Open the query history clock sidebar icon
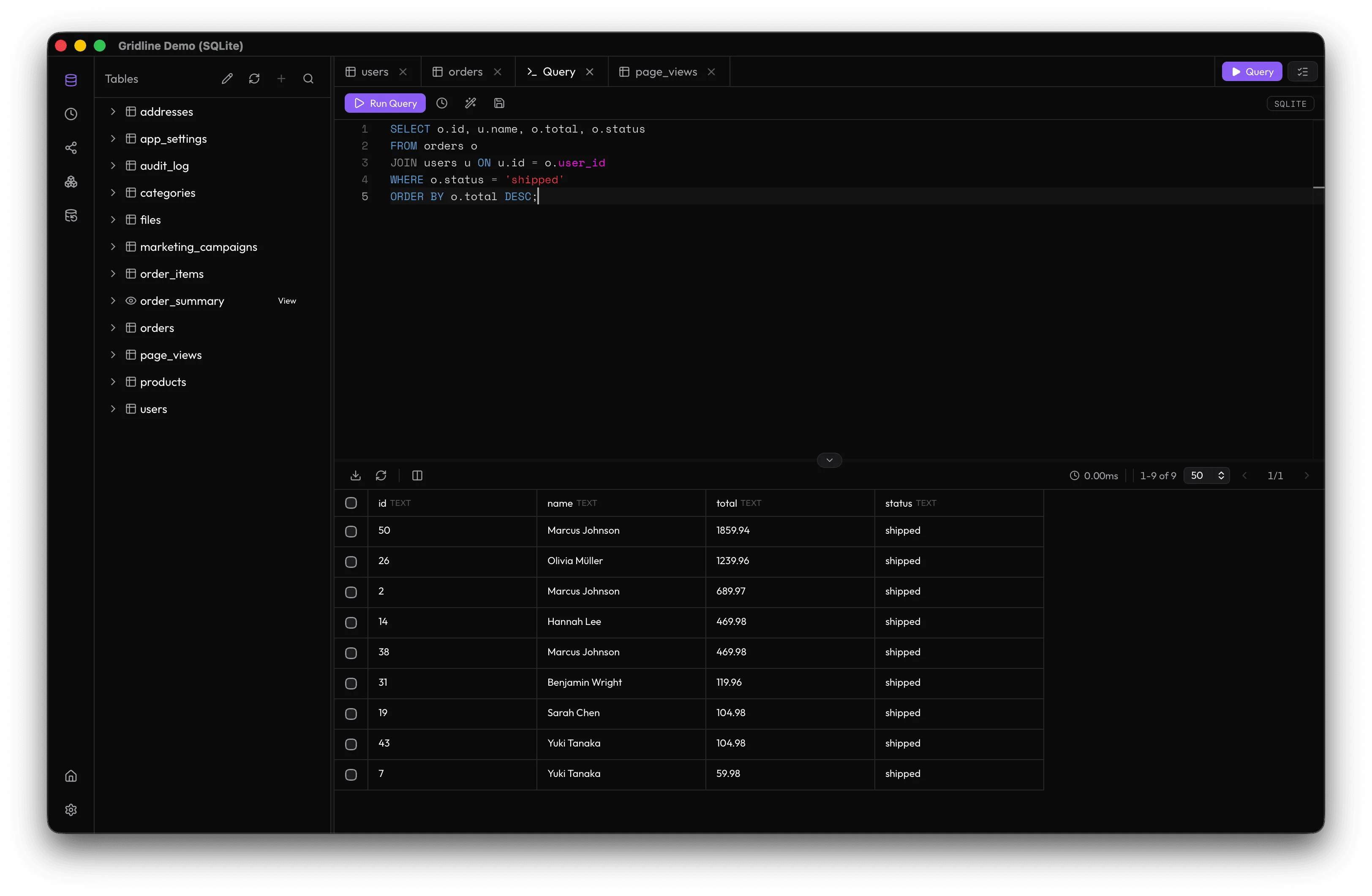This screenshot has width=1372, height=896. point(71,114)
